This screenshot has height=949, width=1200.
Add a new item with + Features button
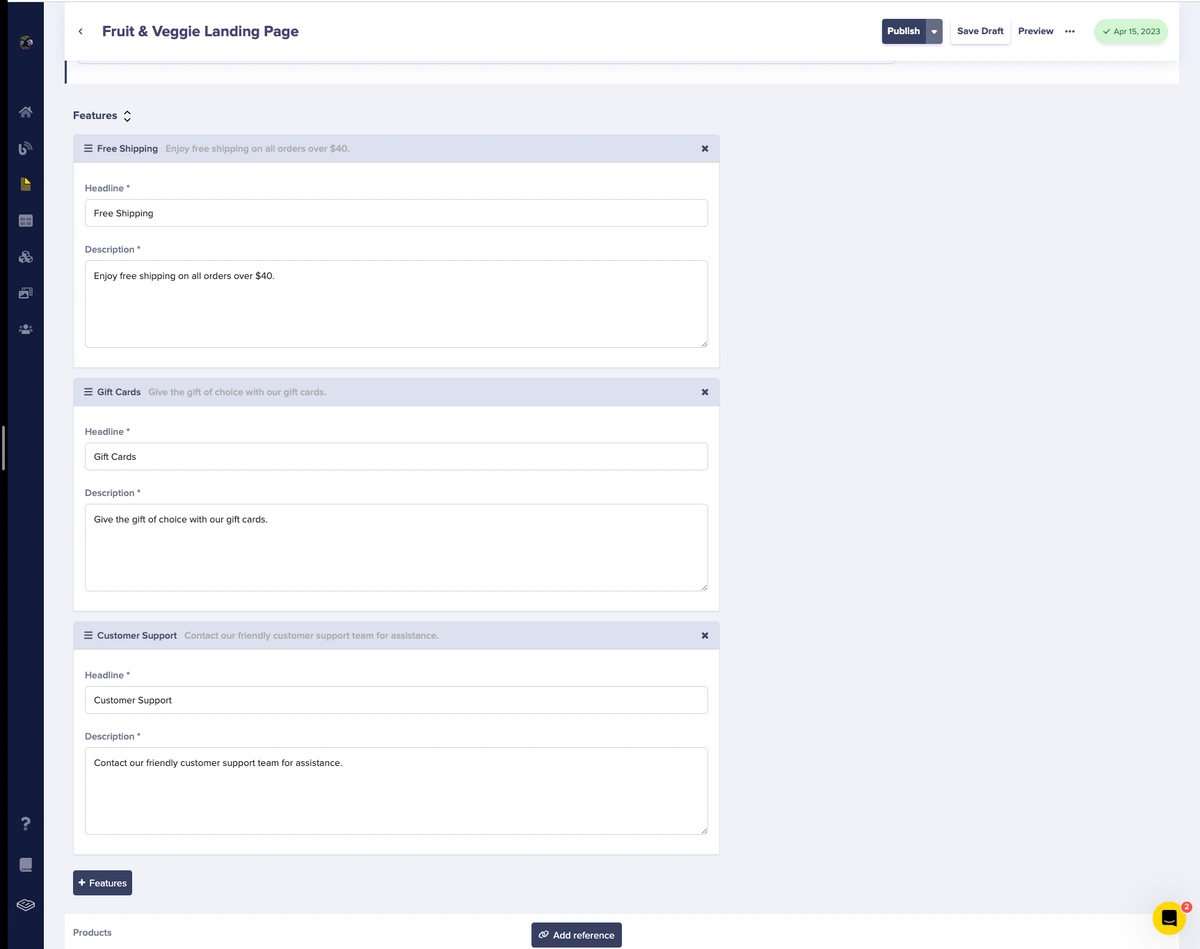102,883
